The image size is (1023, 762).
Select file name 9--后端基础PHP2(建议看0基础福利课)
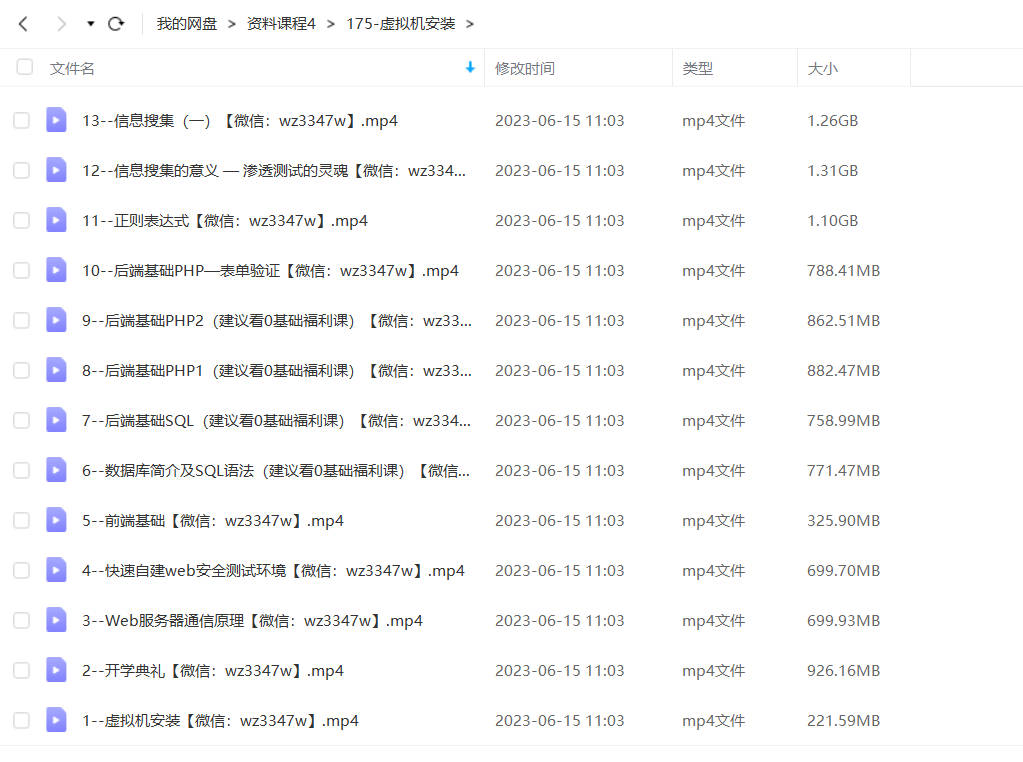click(277, 321)
